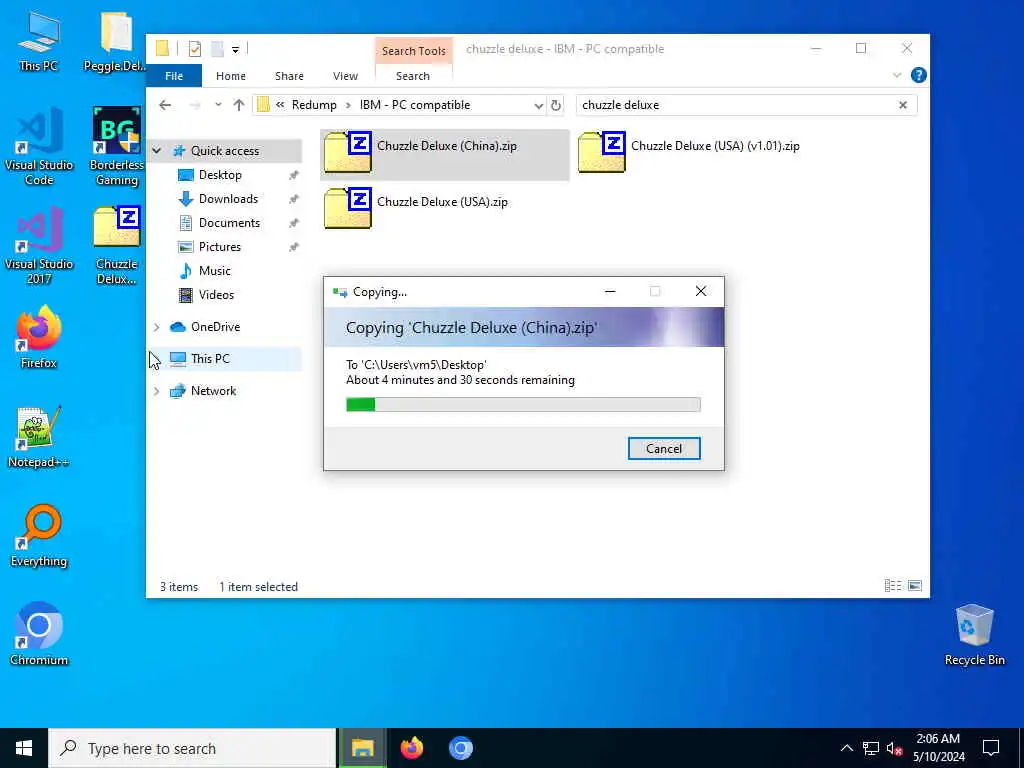Minimize the Copying dialog
Screen dimensions: 1024x768
pyautogui.click(x=610, y=291)
